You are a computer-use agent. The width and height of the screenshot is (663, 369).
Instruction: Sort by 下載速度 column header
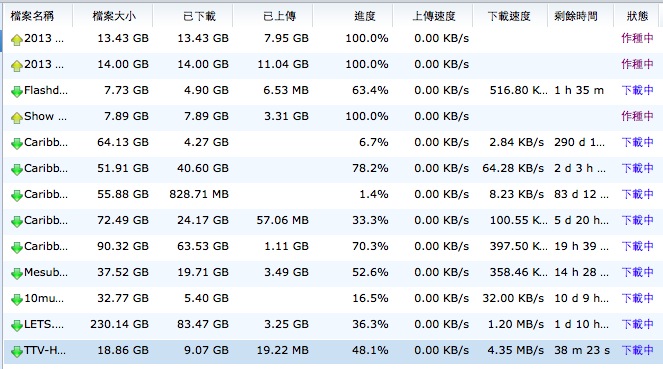[509, 16]
